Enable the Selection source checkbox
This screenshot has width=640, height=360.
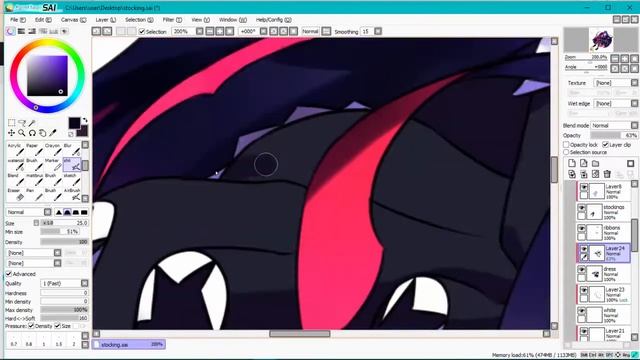tap(566, 152)
